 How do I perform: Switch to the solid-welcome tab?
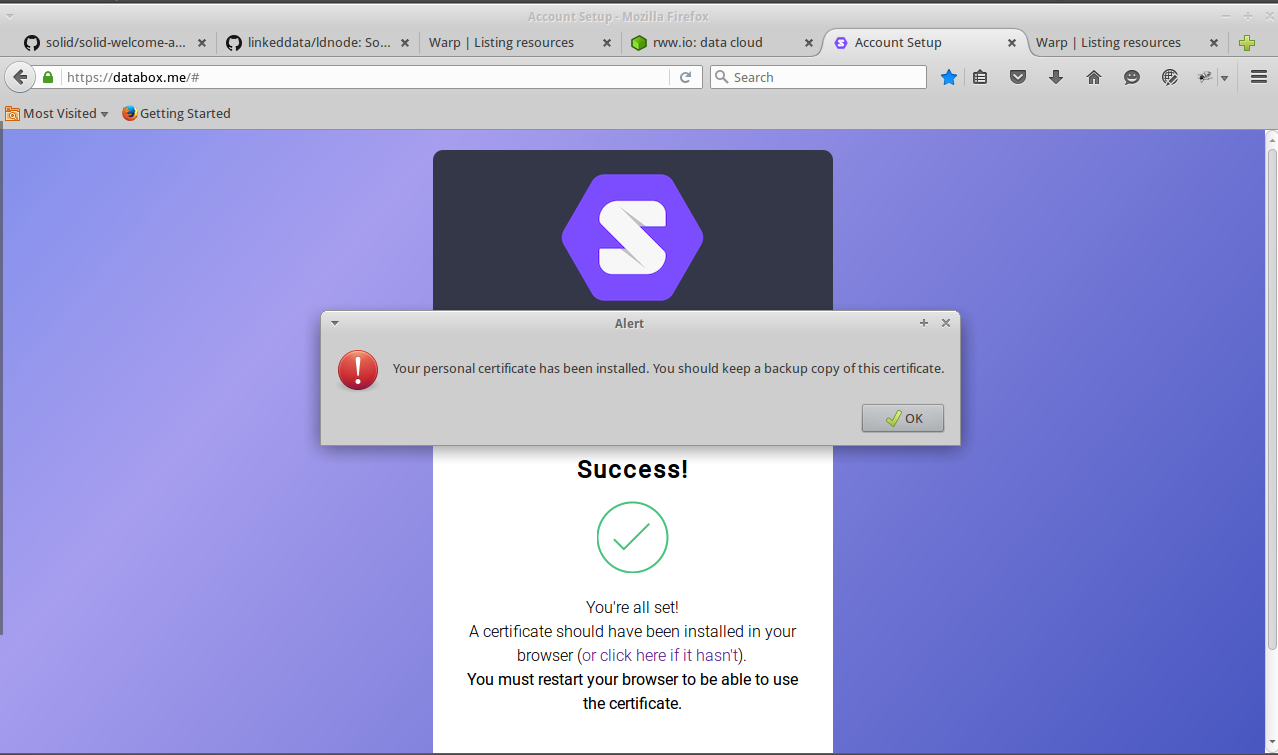pos(110,42)
